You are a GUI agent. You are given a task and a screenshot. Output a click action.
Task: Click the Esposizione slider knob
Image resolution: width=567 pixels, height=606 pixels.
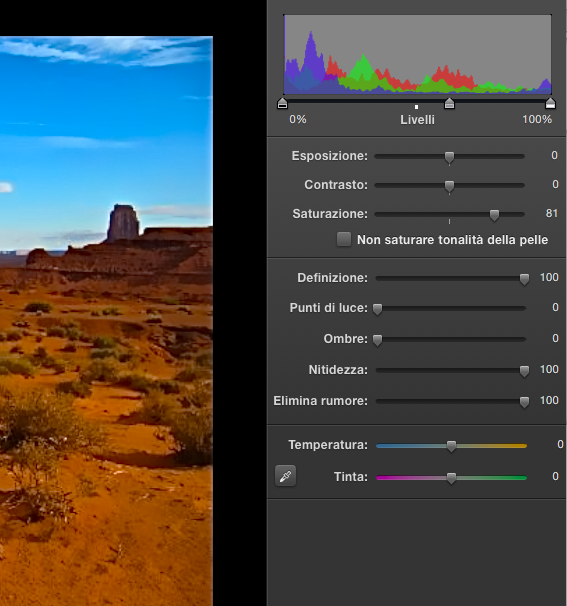[449, 157]
